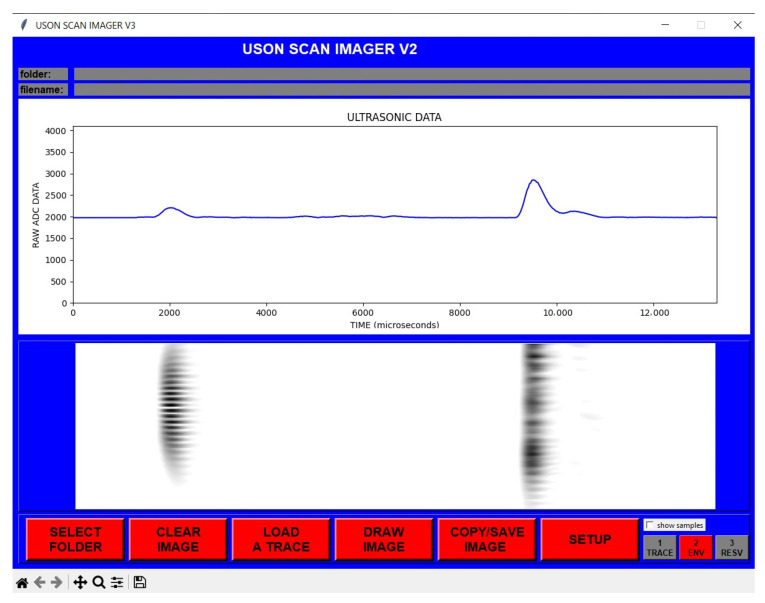The height and width of the screenshot is (603, 765).
Task: Switch to the 1 TRACE mode
Action: click(660, 547)
